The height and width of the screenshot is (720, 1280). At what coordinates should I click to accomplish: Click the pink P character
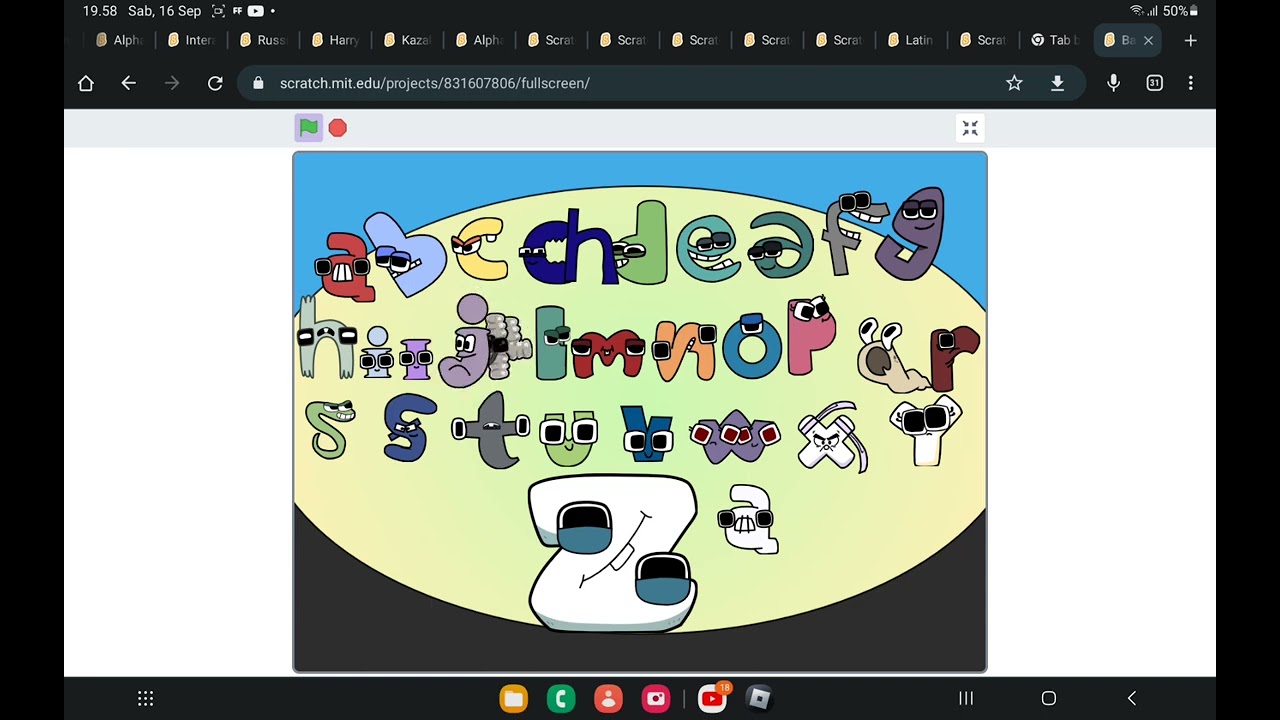click(x=811, y=335)
